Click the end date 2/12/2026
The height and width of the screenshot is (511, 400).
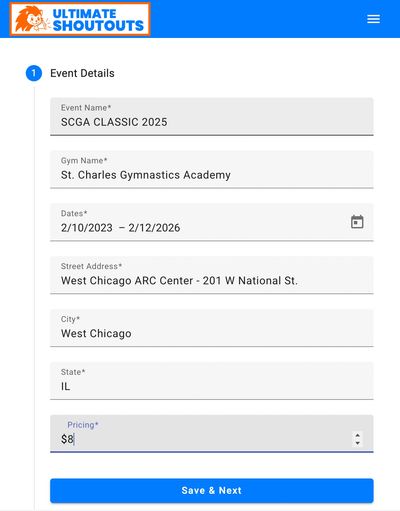tap(154, 228)
